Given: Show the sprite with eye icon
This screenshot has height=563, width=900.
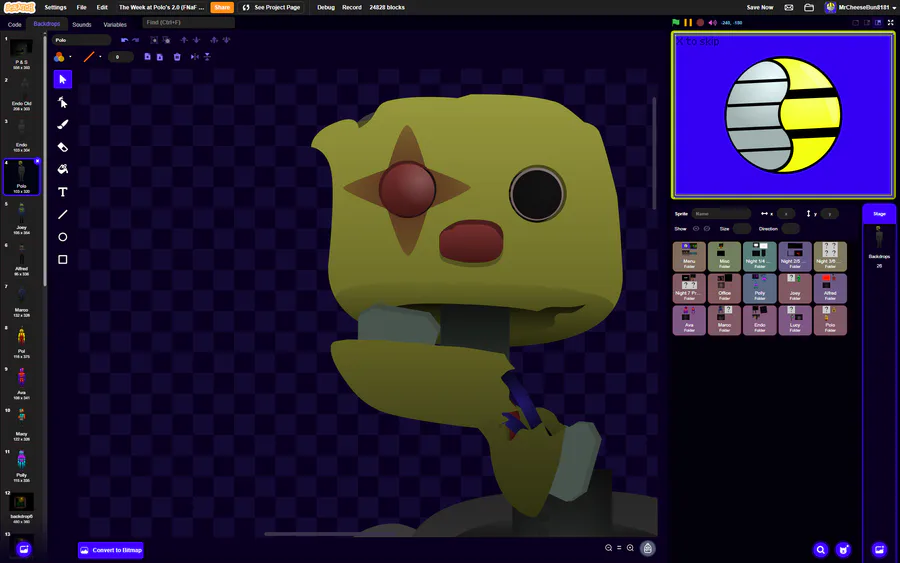Looking at the screenshot, I should coord(696,228).
